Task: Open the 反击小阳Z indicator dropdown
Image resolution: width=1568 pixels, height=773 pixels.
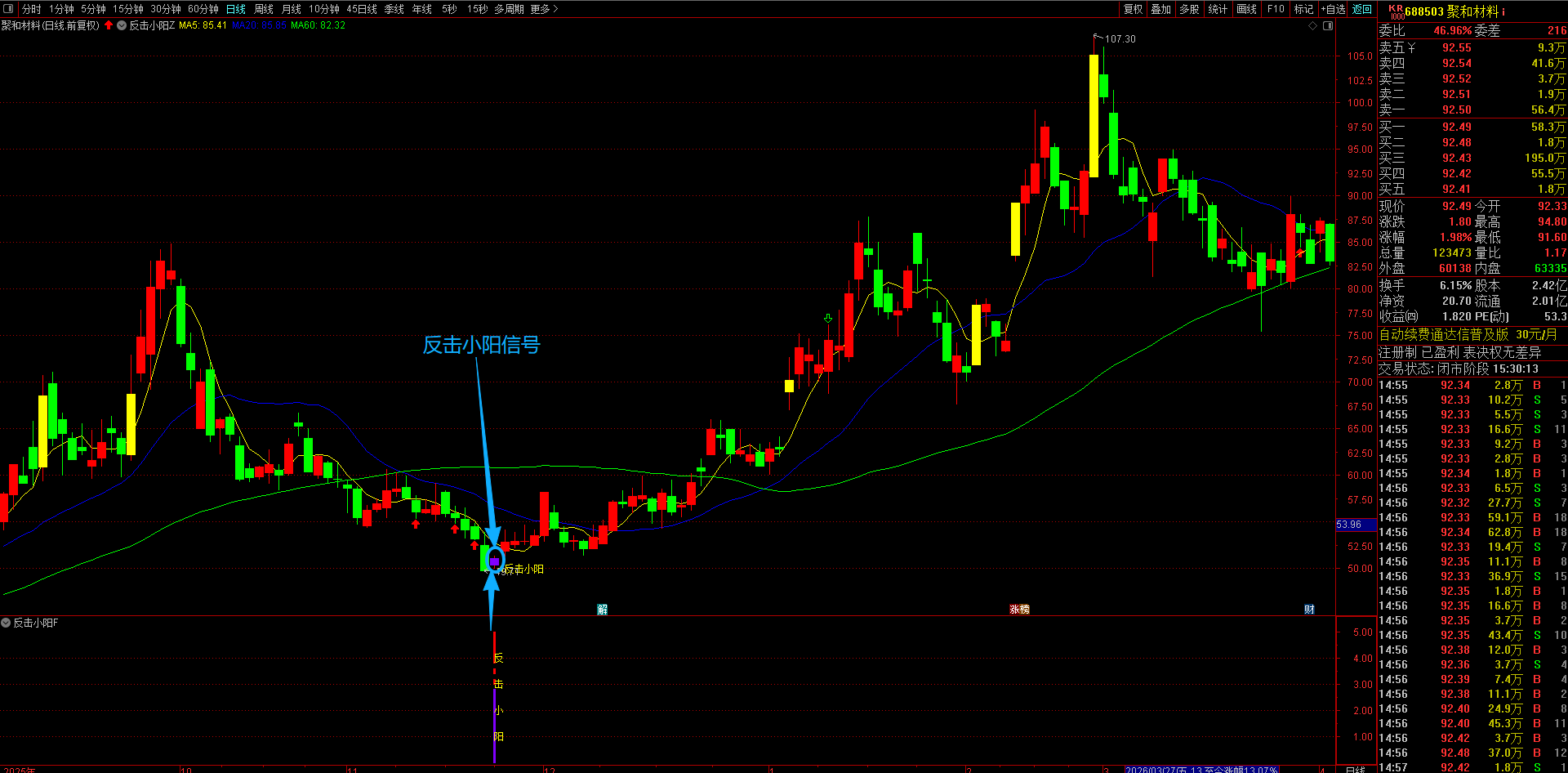Action: coord(122,25)
